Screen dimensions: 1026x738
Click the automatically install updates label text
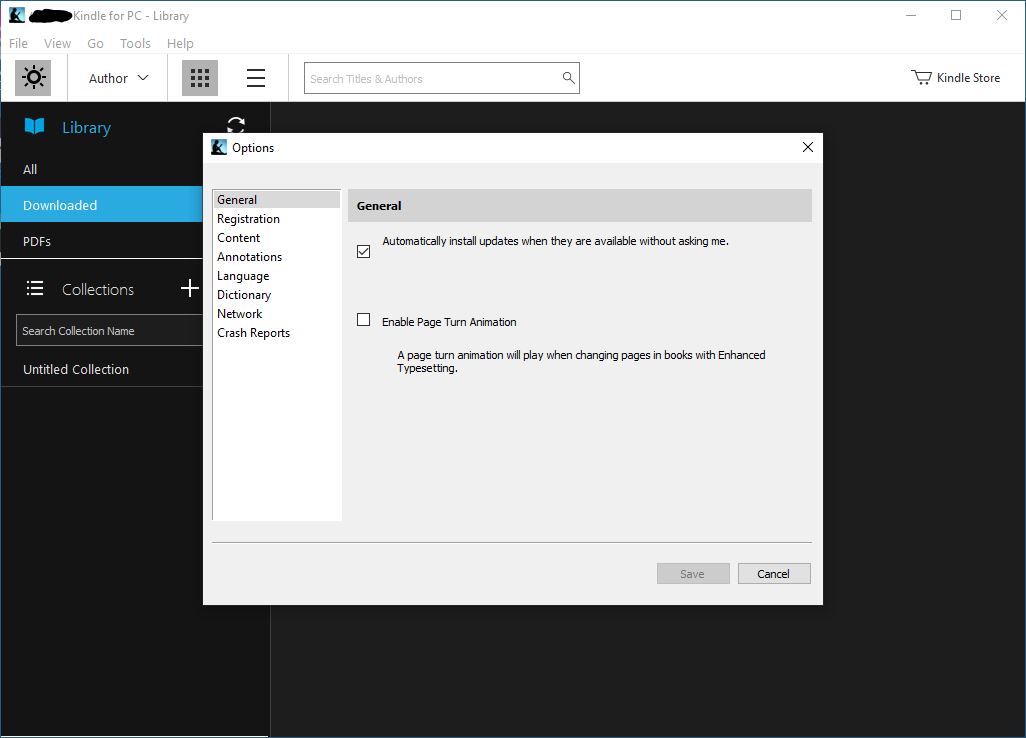point(555,241)
